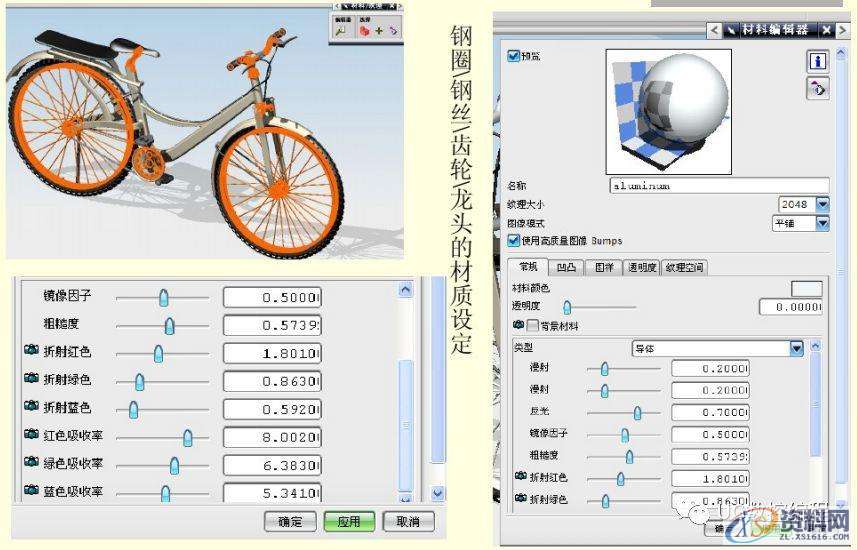Click the material inspect icon below info button

[x=818, y=89]
